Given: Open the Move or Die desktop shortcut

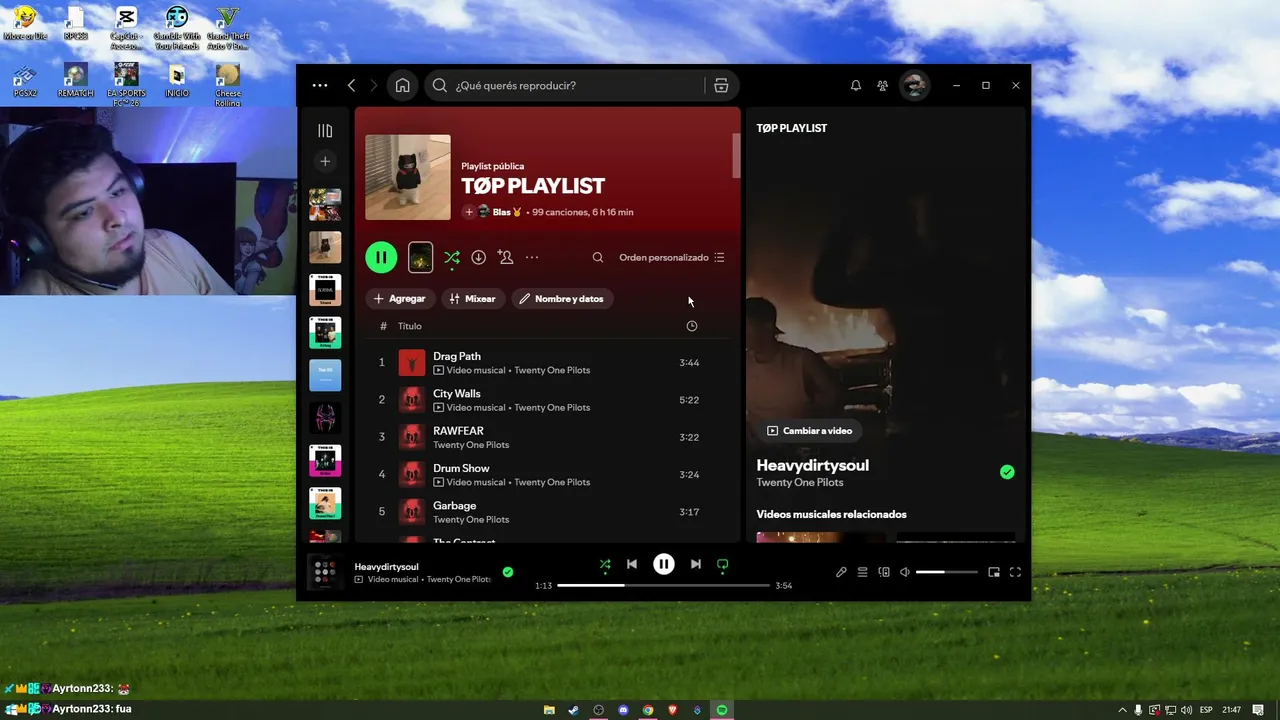Looking at the screenshot, I should pyautogui.click(x=25, y=24).
